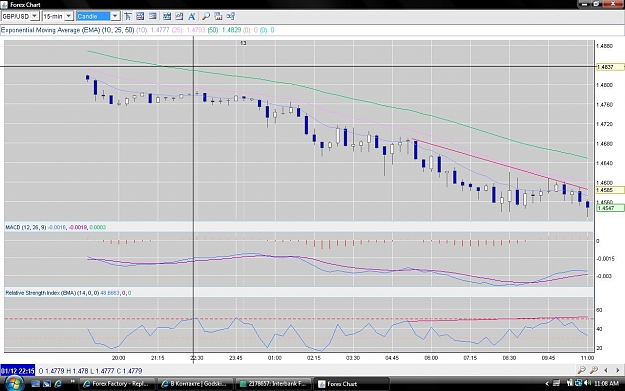
Task: Switch to the Forex Factory taskbar window
Action: (x=117, y=384)
